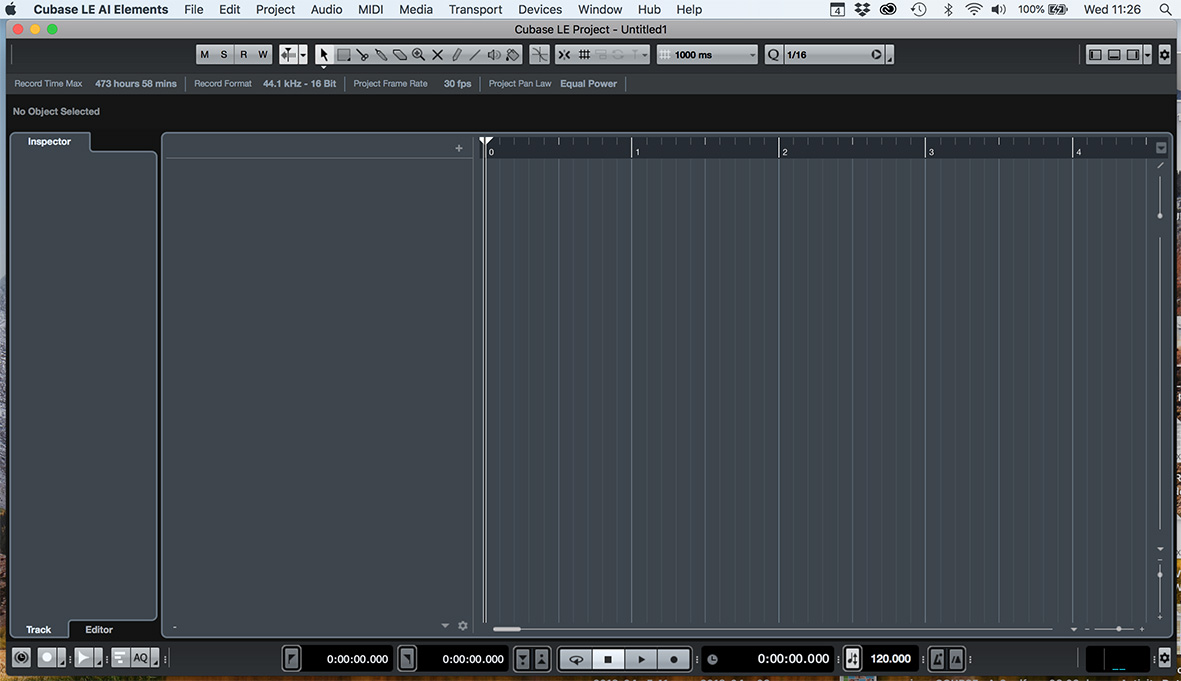Image resolution: width=1181 pixels, height=681 pixels.
Task: Start playback with Play button
Action: [641, 659]
